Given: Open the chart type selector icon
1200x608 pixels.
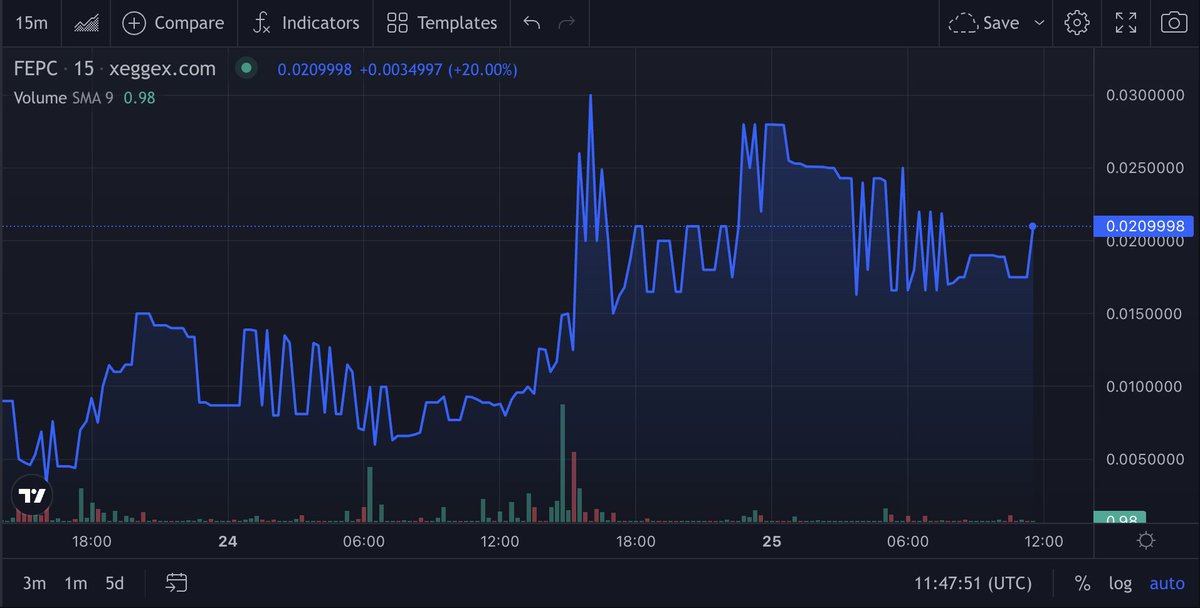Looking at the screenshot, I should (85, 22).
